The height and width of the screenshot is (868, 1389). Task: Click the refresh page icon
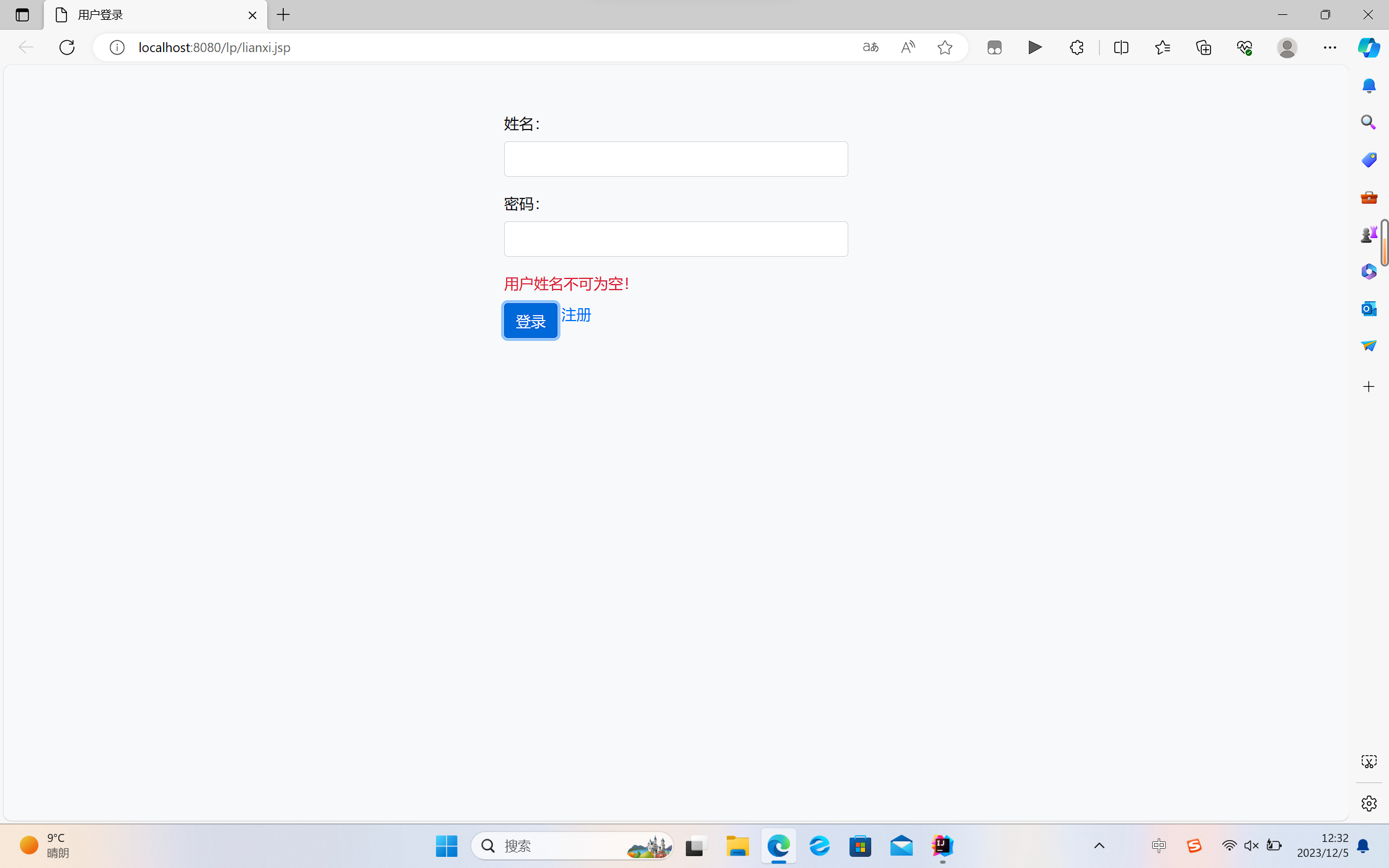tap(67, 47)
